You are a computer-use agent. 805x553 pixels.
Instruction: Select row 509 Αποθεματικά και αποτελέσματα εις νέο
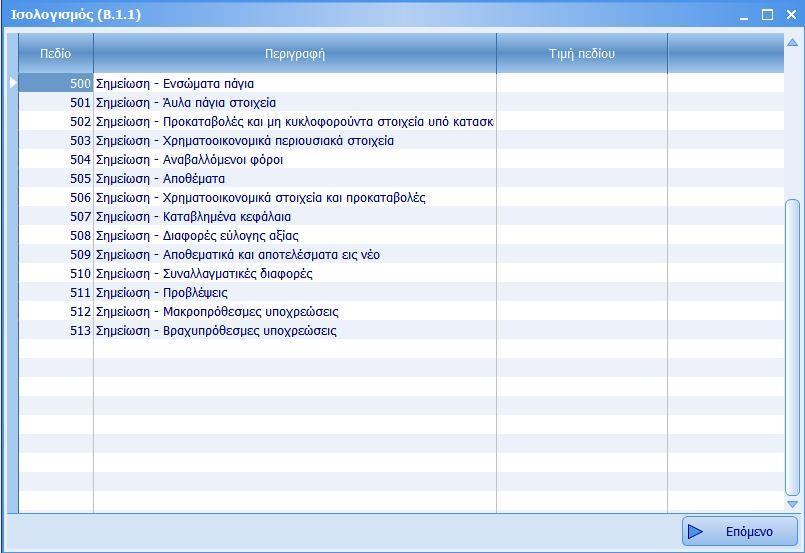click(401, 254)
